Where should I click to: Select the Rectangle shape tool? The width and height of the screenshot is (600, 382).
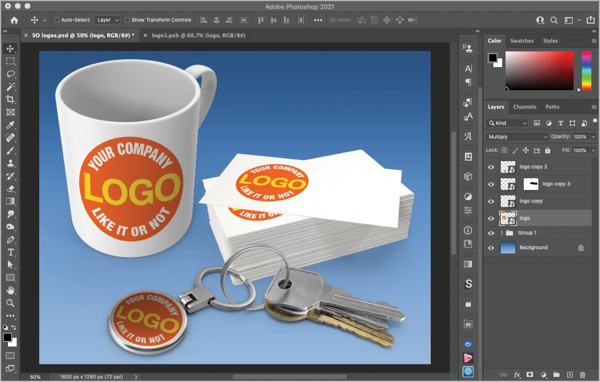coord(10,278)
